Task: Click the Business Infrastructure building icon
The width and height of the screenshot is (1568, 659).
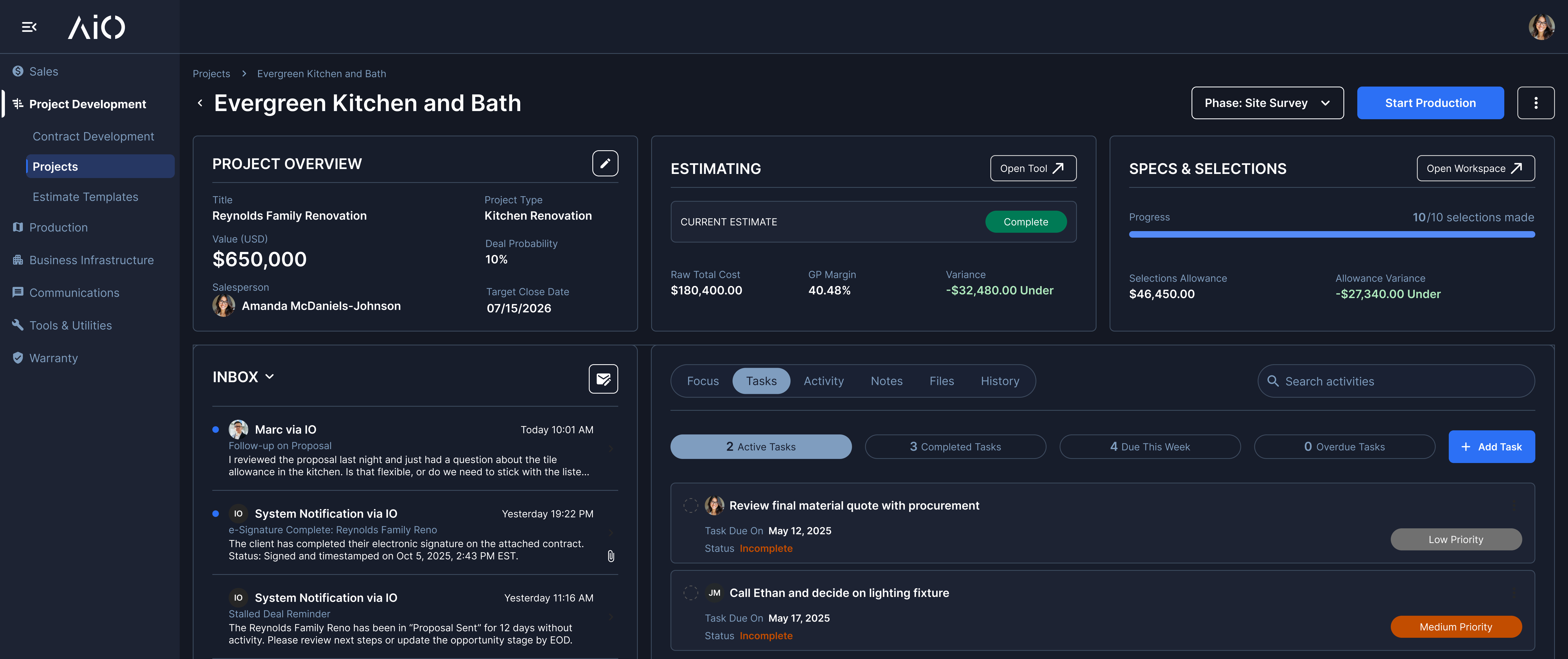Action: click(18, 260)
